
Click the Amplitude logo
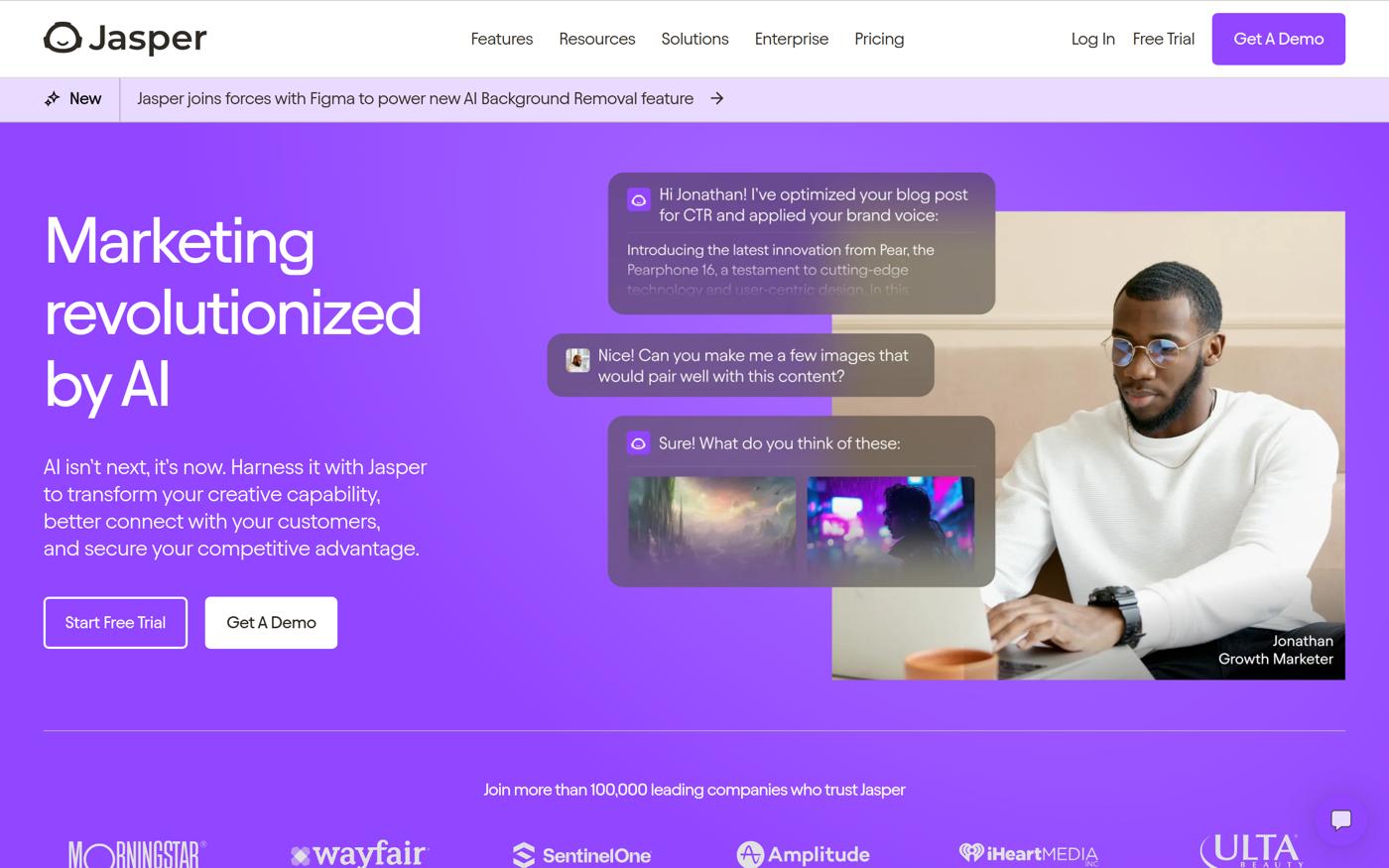[803, 854]
